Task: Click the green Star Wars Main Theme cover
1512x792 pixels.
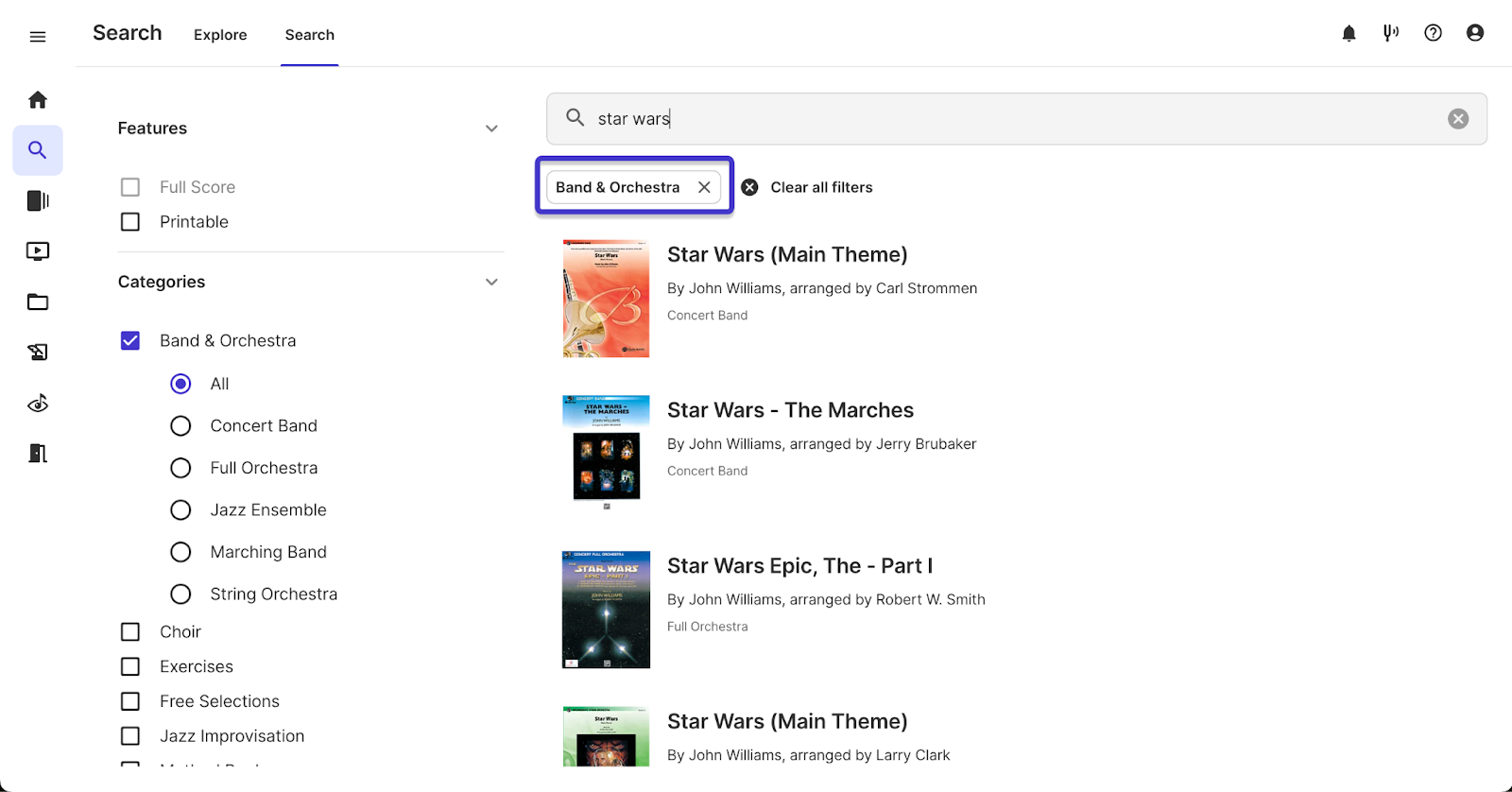Action: (x=606, y=736)
